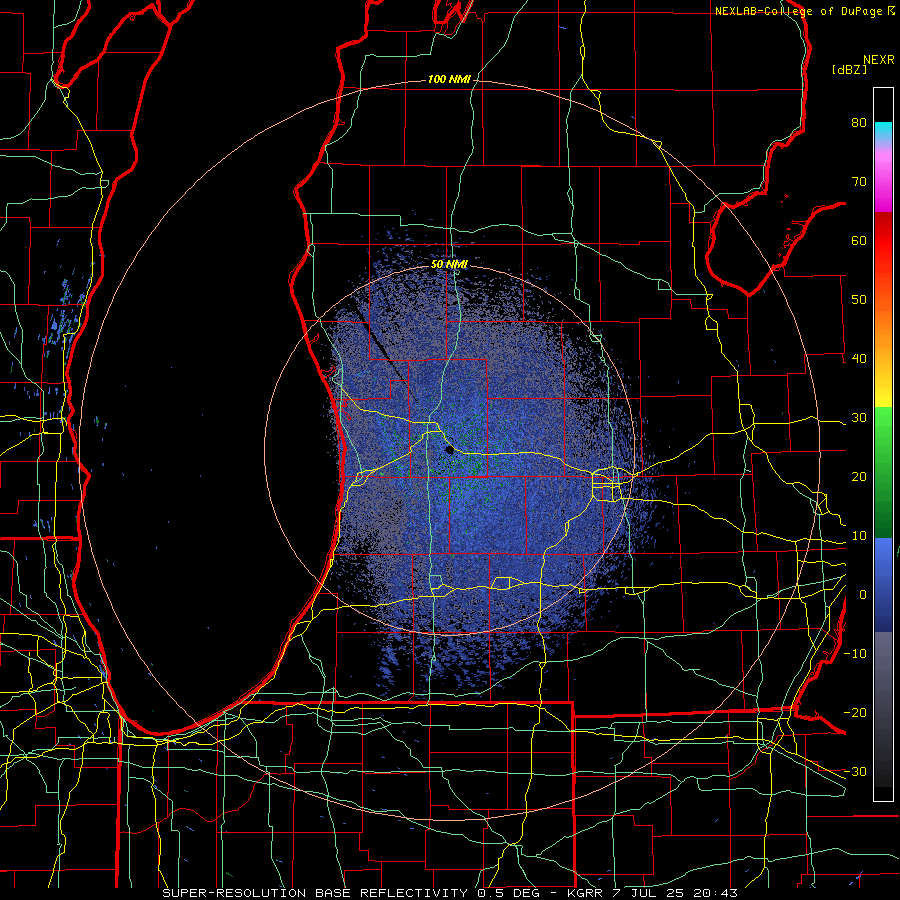Viewport: 900px width, 900px height.
Task: Click the 0 dBZ scale value
Action: [x=863, y=595]
